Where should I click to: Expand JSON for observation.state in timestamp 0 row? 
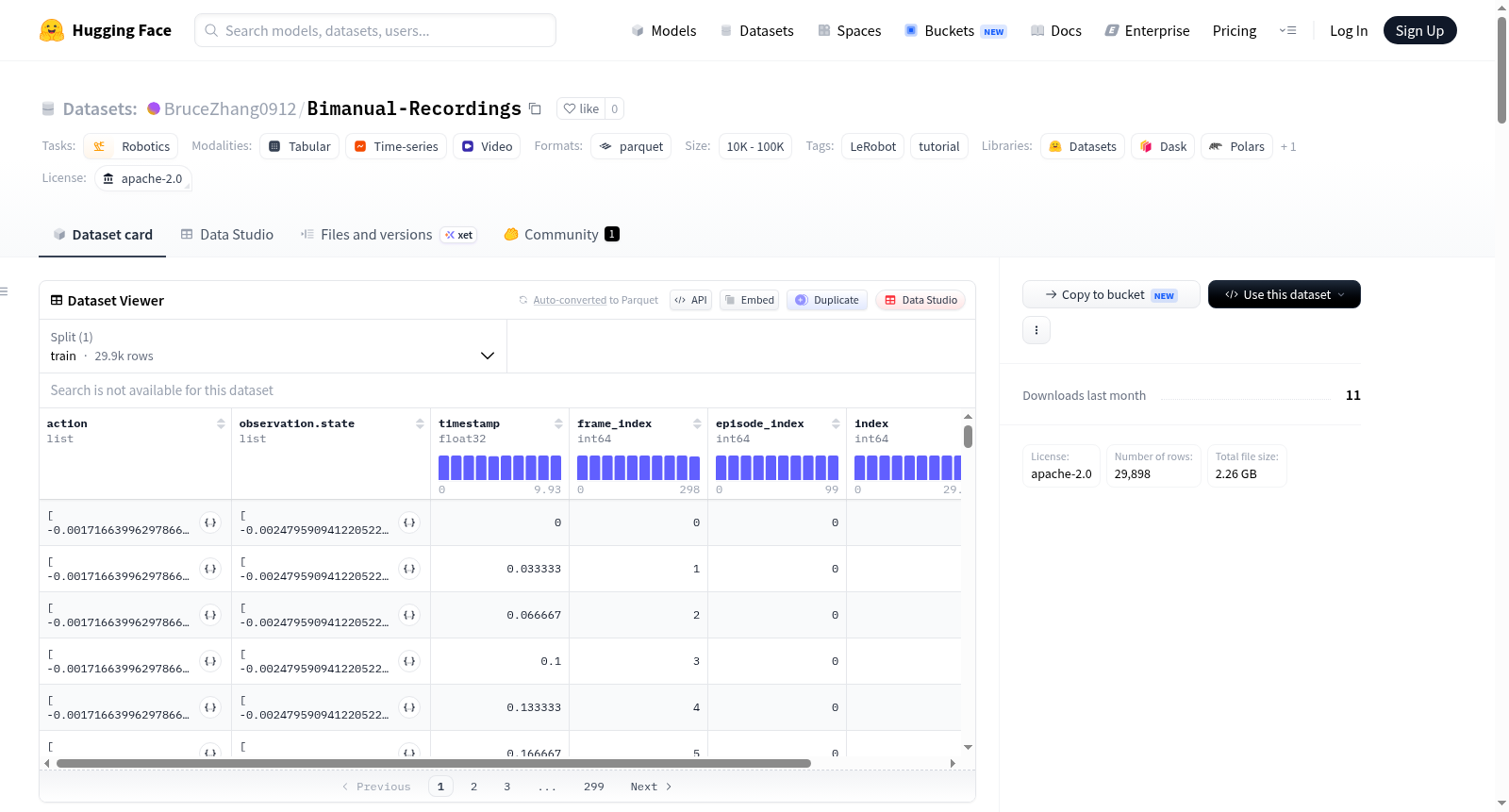[x=409, y=522]
